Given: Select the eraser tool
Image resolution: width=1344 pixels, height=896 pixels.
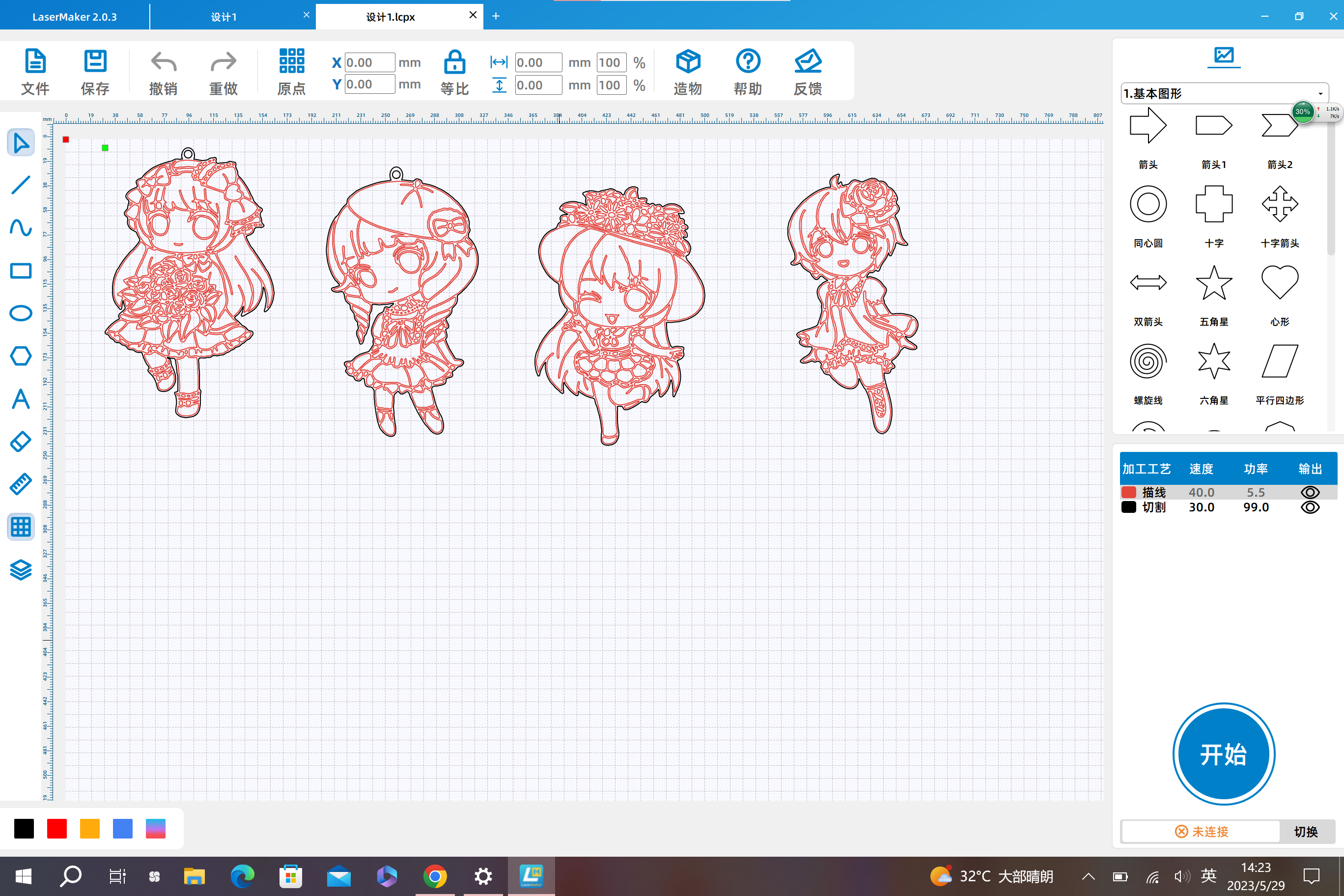Looking at the screenshot, I should pos(21,442).
